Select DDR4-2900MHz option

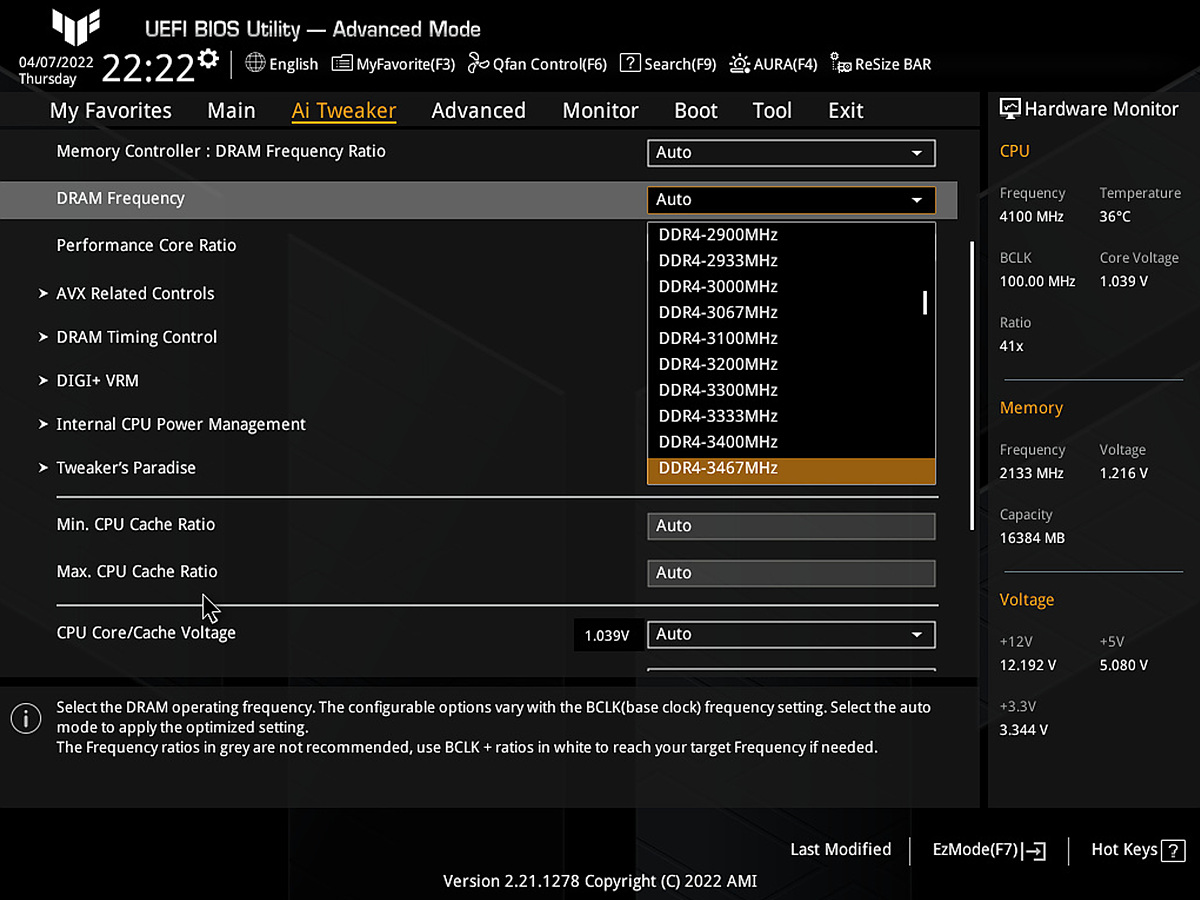(791, 235)
